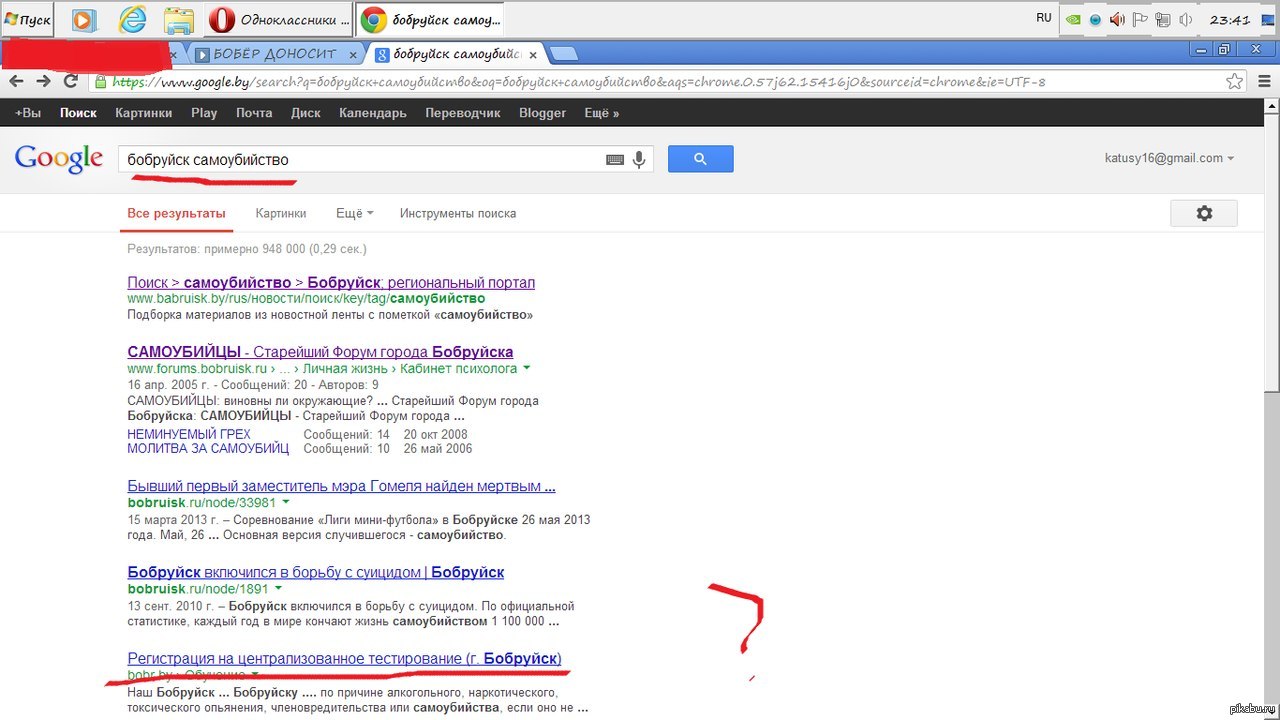1280x720 pixels.
Task: Close the БОБЁР ДОНОСИТ tab
Action: click(352, 55)
